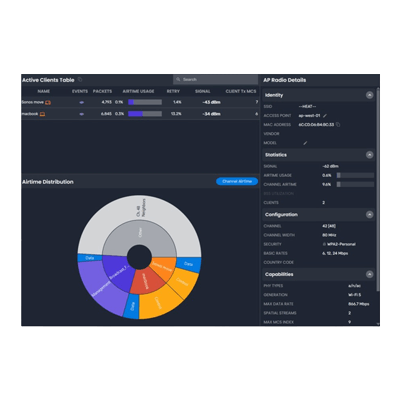Click the Wi-Fi 5 generation value

(354, 295)
